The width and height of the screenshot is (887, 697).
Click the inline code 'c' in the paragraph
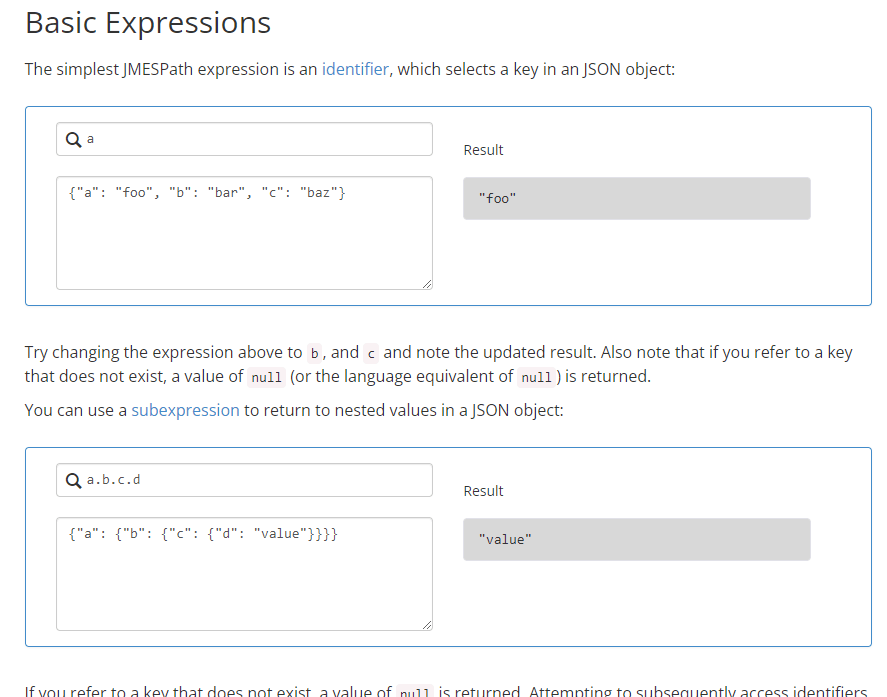(371, 354)
